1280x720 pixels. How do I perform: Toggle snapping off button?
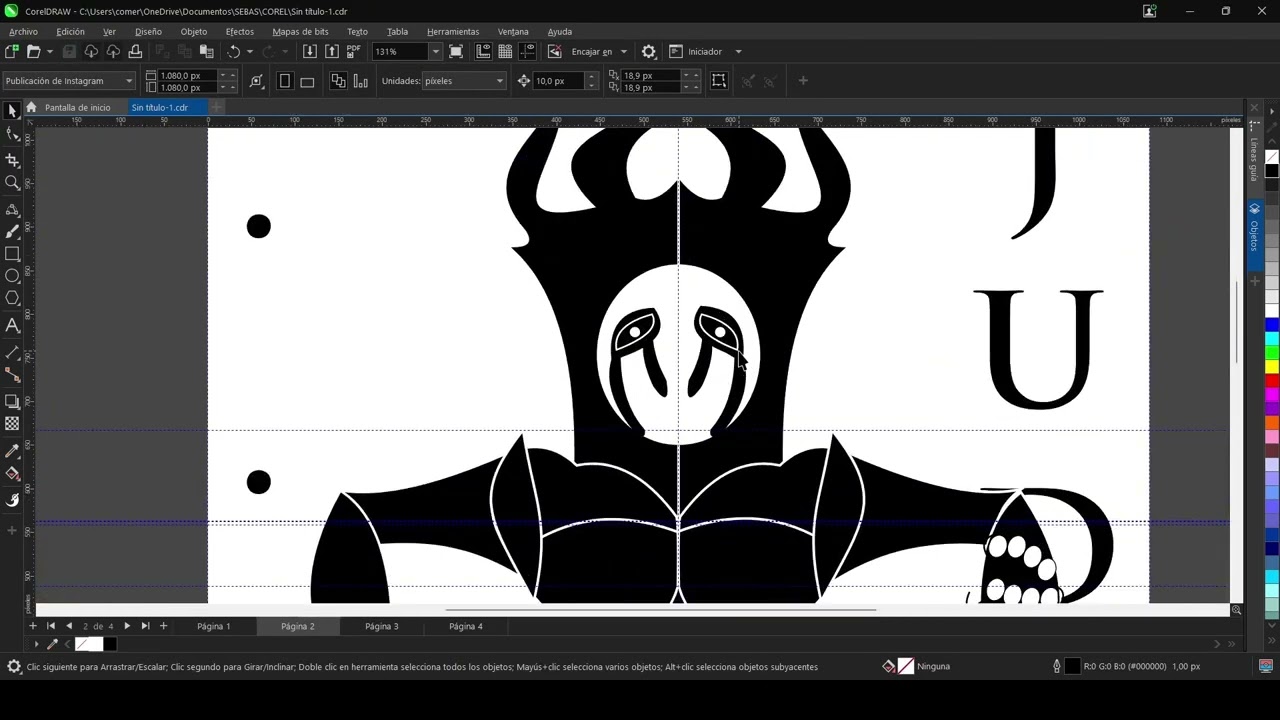554,52
